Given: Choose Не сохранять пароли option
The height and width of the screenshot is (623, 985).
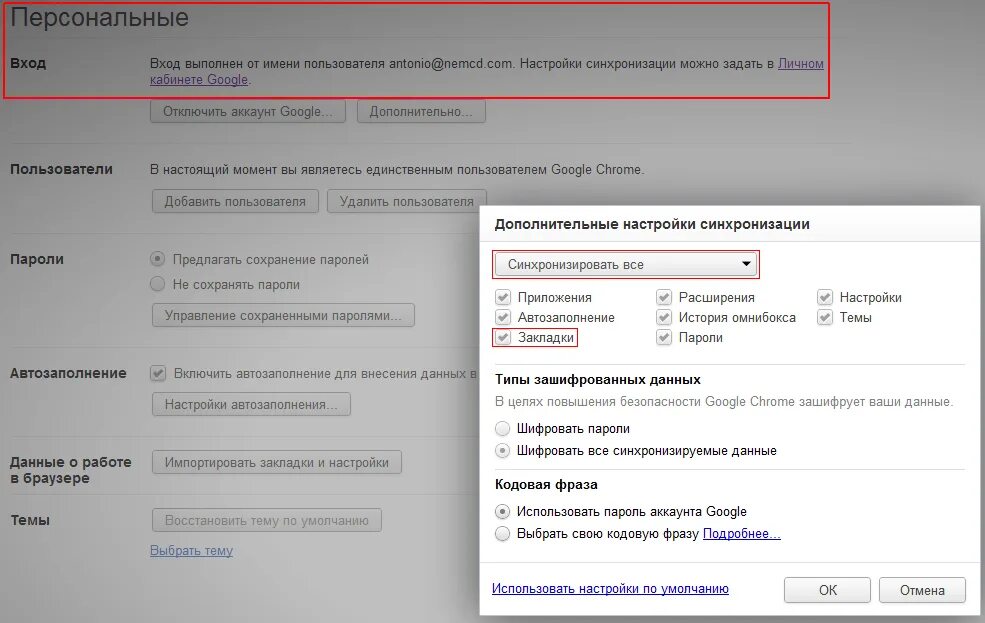Looking at the screenshot, I should (157, 284).
